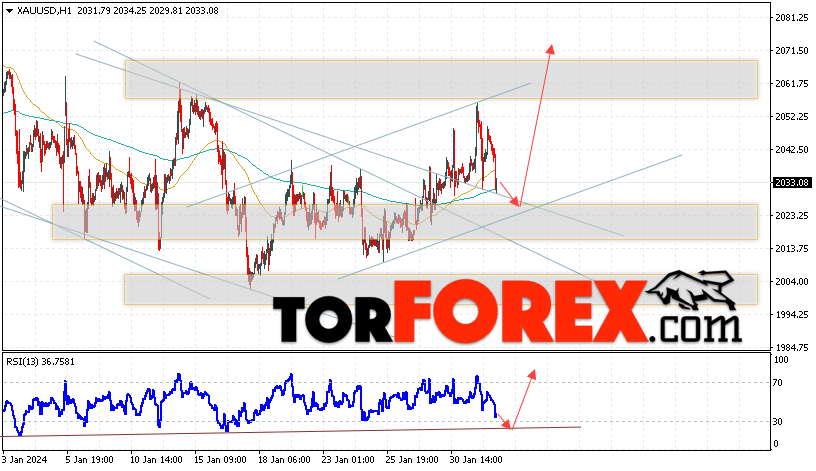Select the 2013.75 price axis label
This screenshot has width=816, height=471.
point(792,248)
